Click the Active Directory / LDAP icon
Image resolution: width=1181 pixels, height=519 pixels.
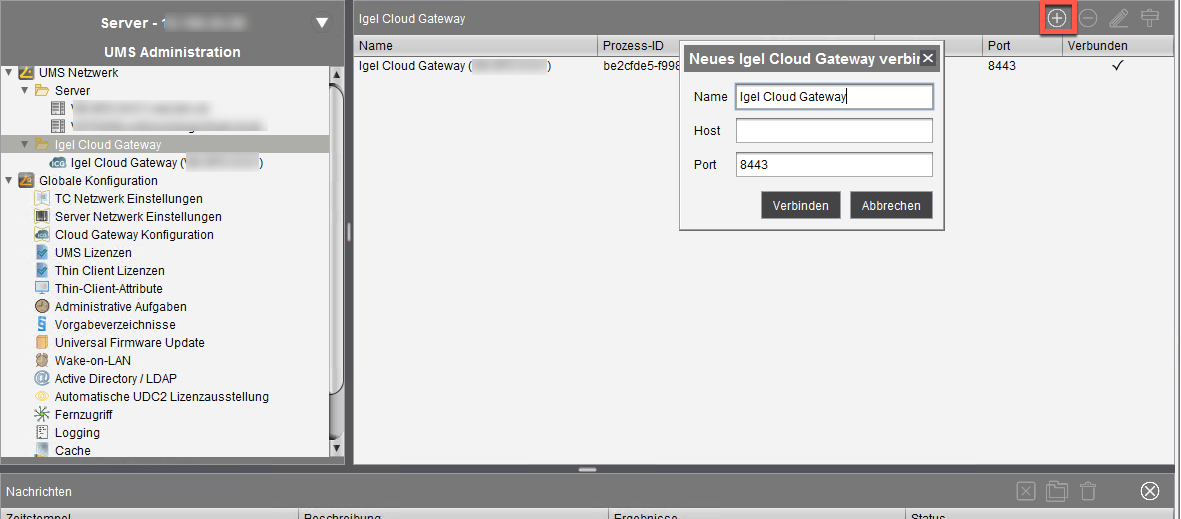pos(42,379)
